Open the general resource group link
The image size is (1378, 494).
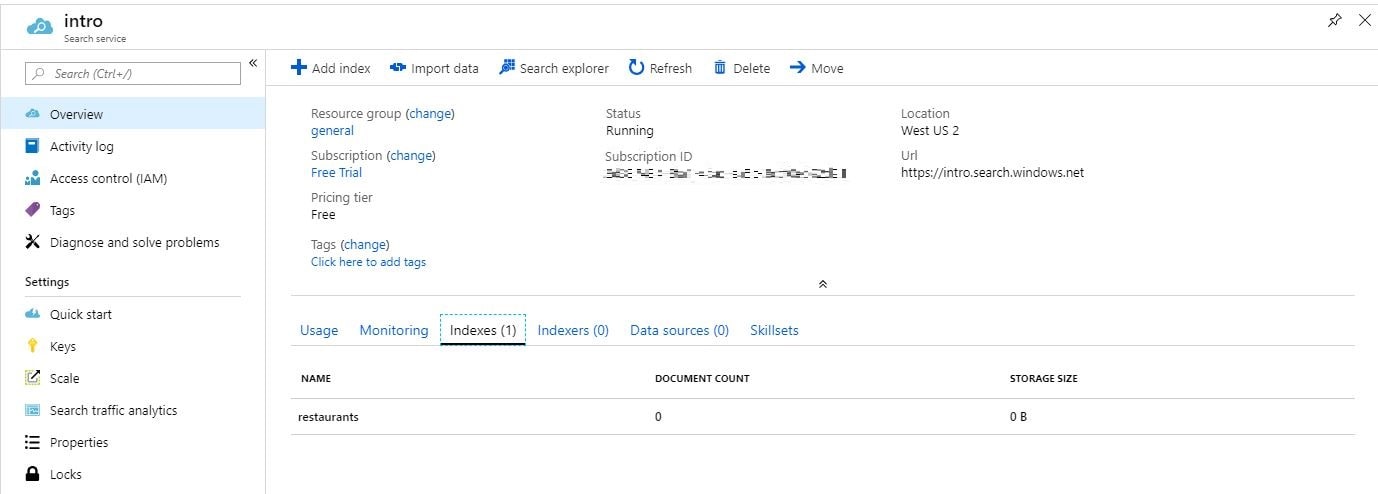pyautogui.click(x=332, y=130)
